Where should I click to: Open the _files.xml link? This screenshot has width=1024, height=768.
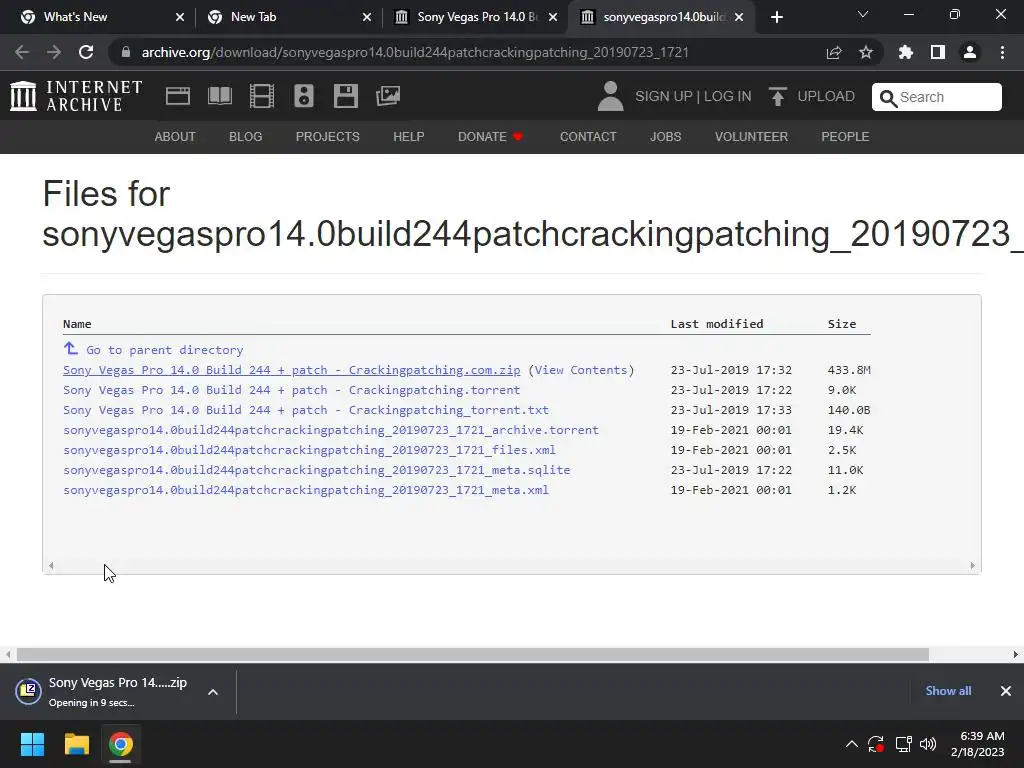pyautogui.click(x=309, y=451)
